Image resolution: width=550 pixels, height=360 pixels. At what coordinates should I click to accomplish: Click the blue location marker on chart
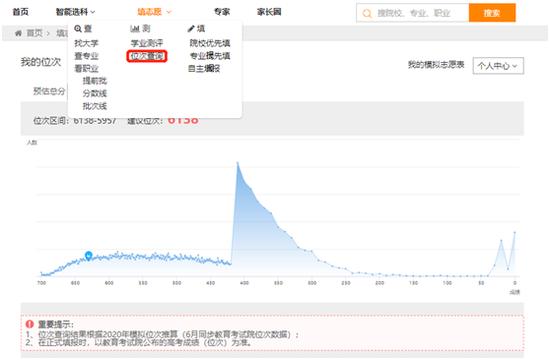pos(89,255)
